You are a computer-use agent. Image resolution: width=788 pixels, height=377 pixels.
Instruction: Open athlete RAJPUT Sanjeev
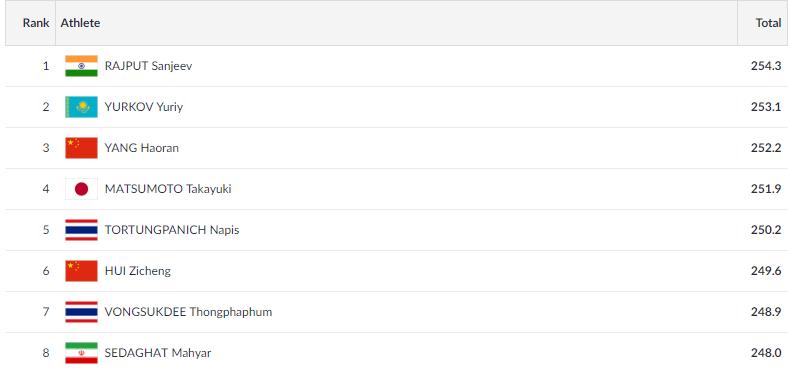(148, 66)
